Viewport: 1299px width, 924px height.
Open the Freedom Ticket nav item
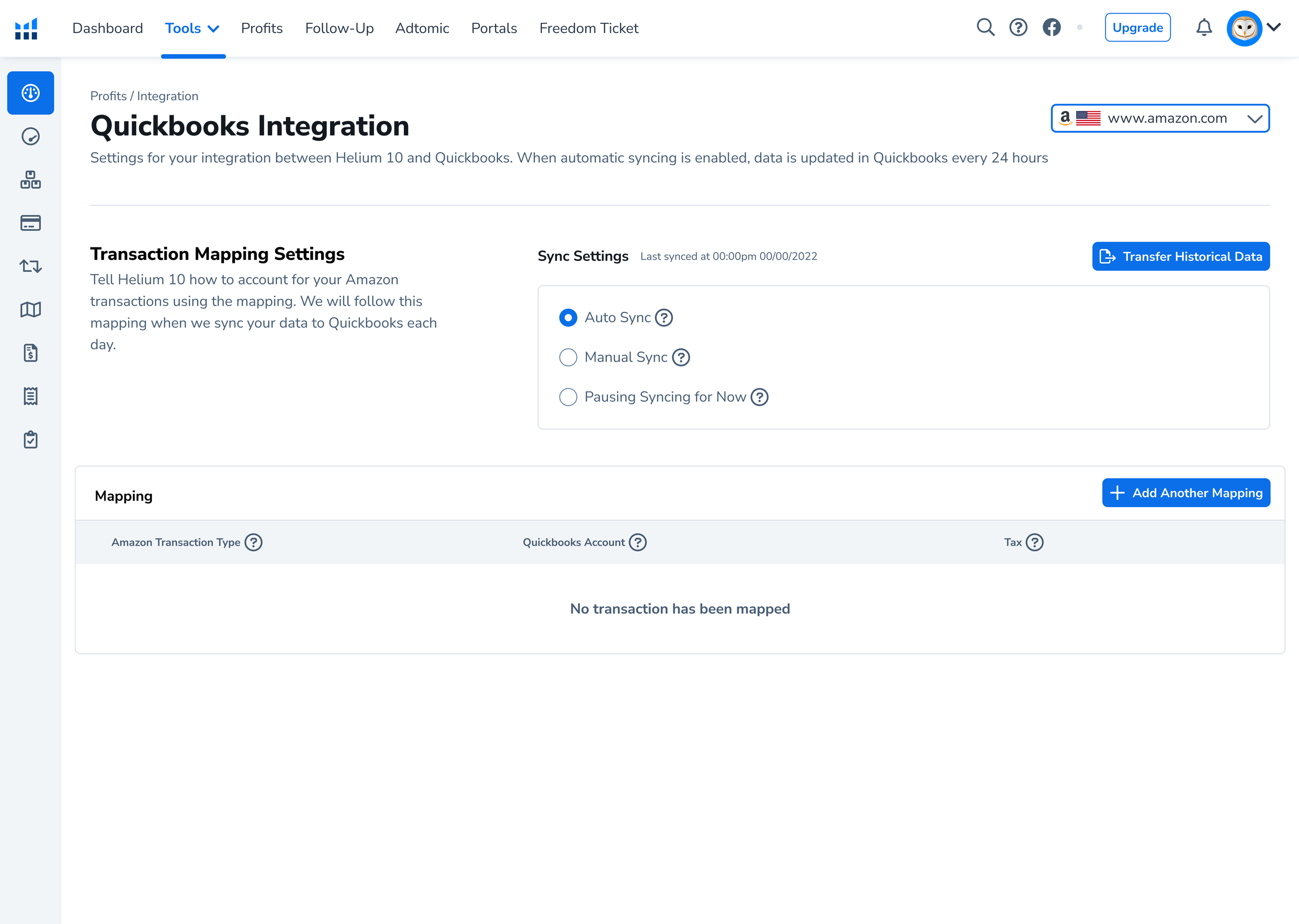click(589, 29)
